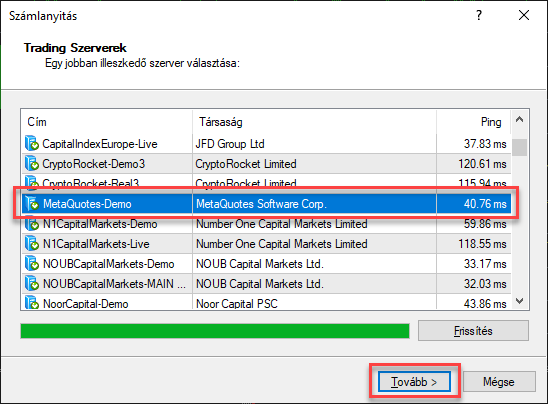Click the 59.86 ms ping value
The height and width of the screenshot is (404, 548).
coord(485,224)
